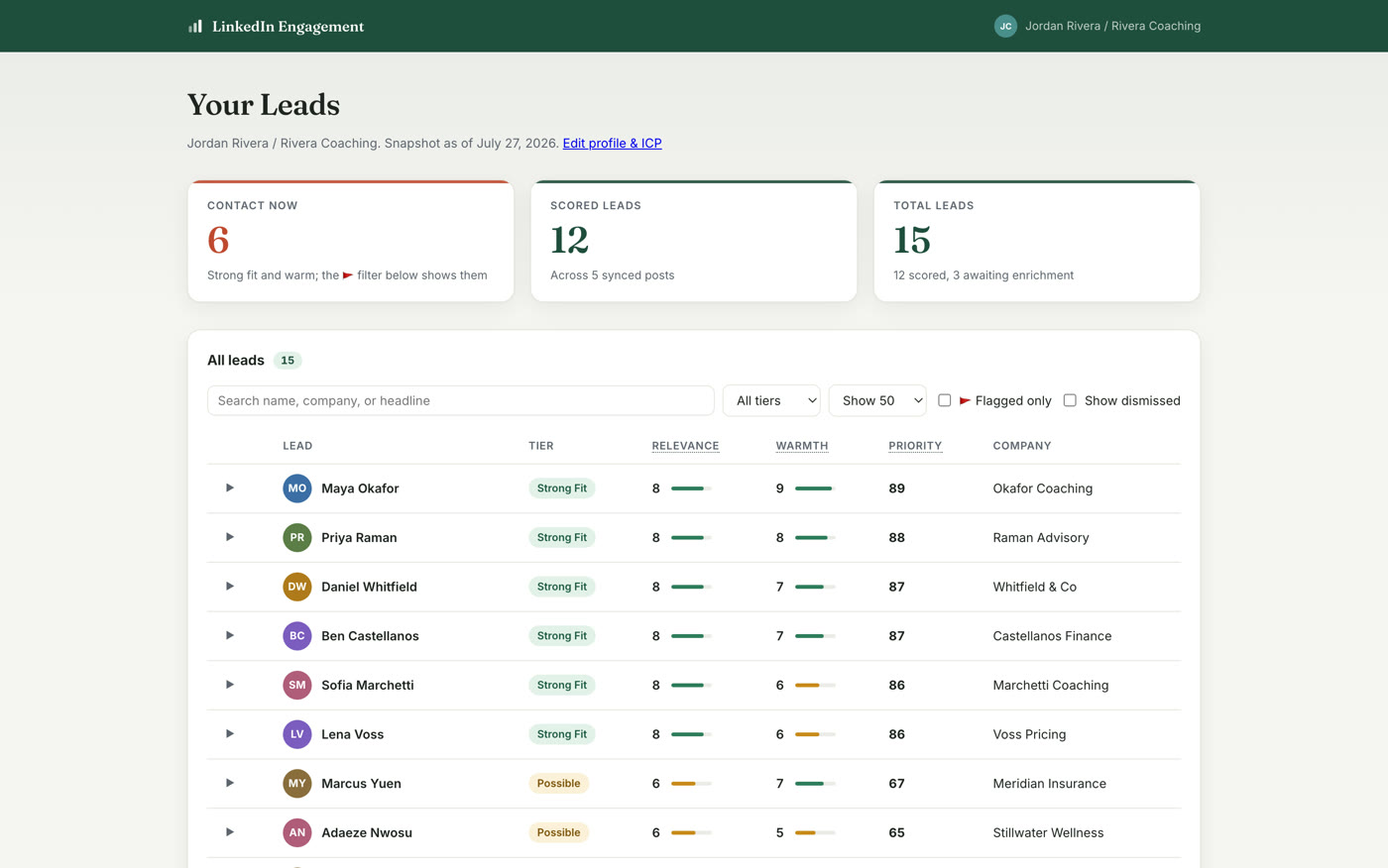This screenshot has width=1388, height=868.
Task: Click Adaeze Nwosu's Possible tier badge
Action: pos(559,832)
